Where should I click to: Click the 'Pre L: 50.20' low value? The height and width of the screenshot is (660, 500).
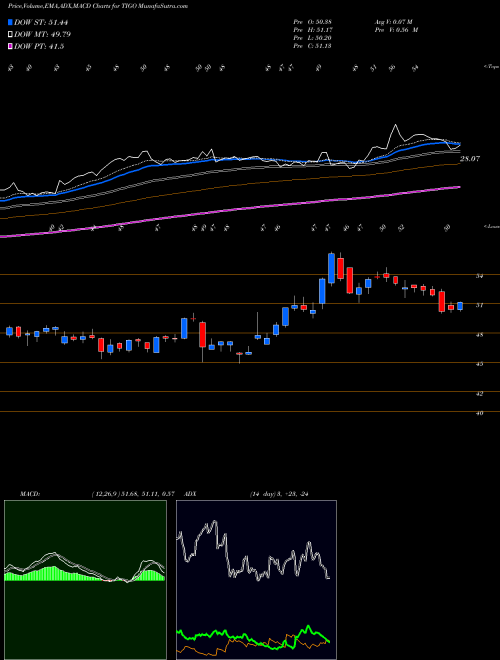click(x=313, y=38)
